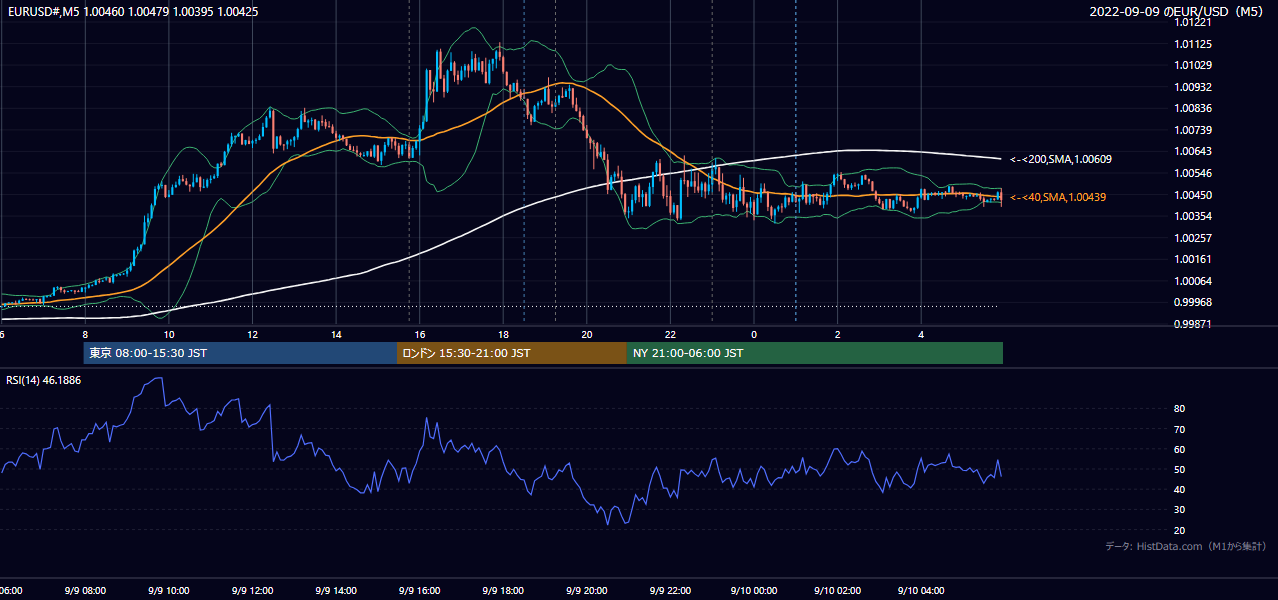Click price level 0.99968 on the price axis
The width and height of the screenshot is (1278, 600).
(1192, 303)
